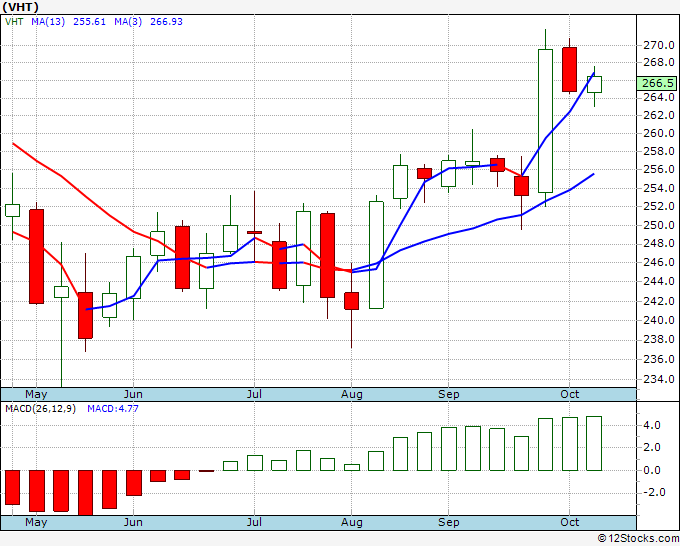Click Oct on the MACD panel time axis

569,523
